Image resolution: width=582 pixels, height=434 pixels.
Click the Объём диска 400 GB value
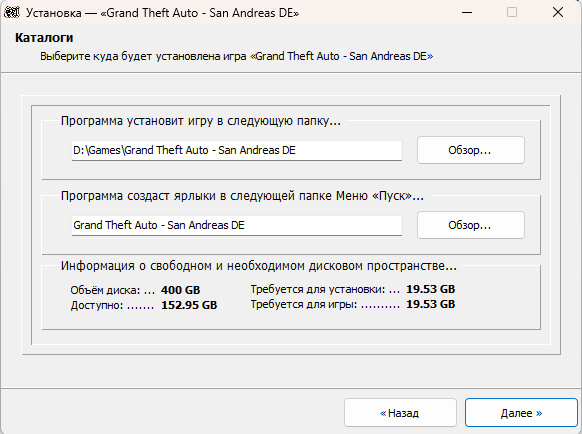[x=180, y=290]
